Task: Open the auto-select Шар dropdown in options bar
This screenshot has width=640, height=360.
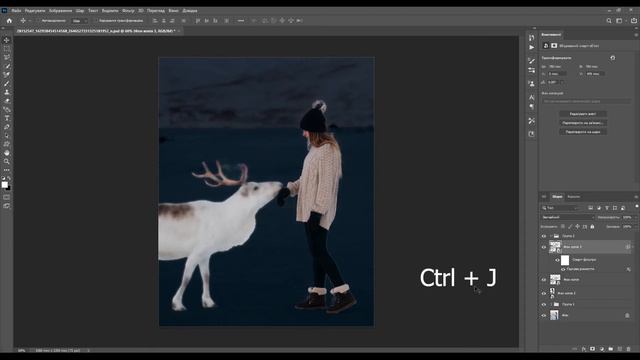Action: coord(80,20)
